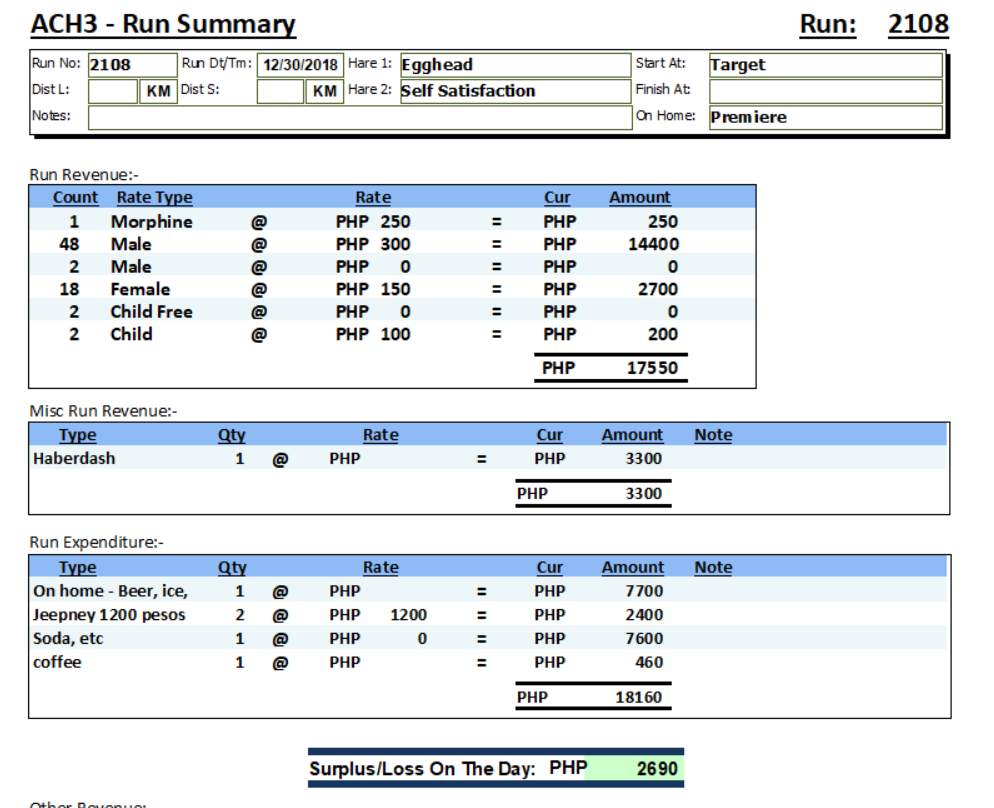Select the Run Dt/Tm date field
Screen dimensions: 994x808
tap(300, 65)
